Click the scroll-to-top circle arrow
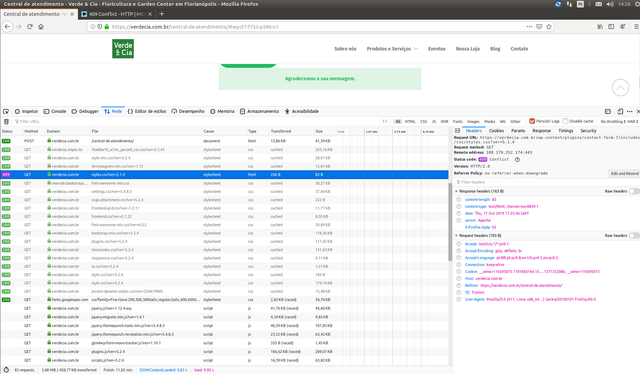This screenshot has height=374, width=640. click(620, 87)
